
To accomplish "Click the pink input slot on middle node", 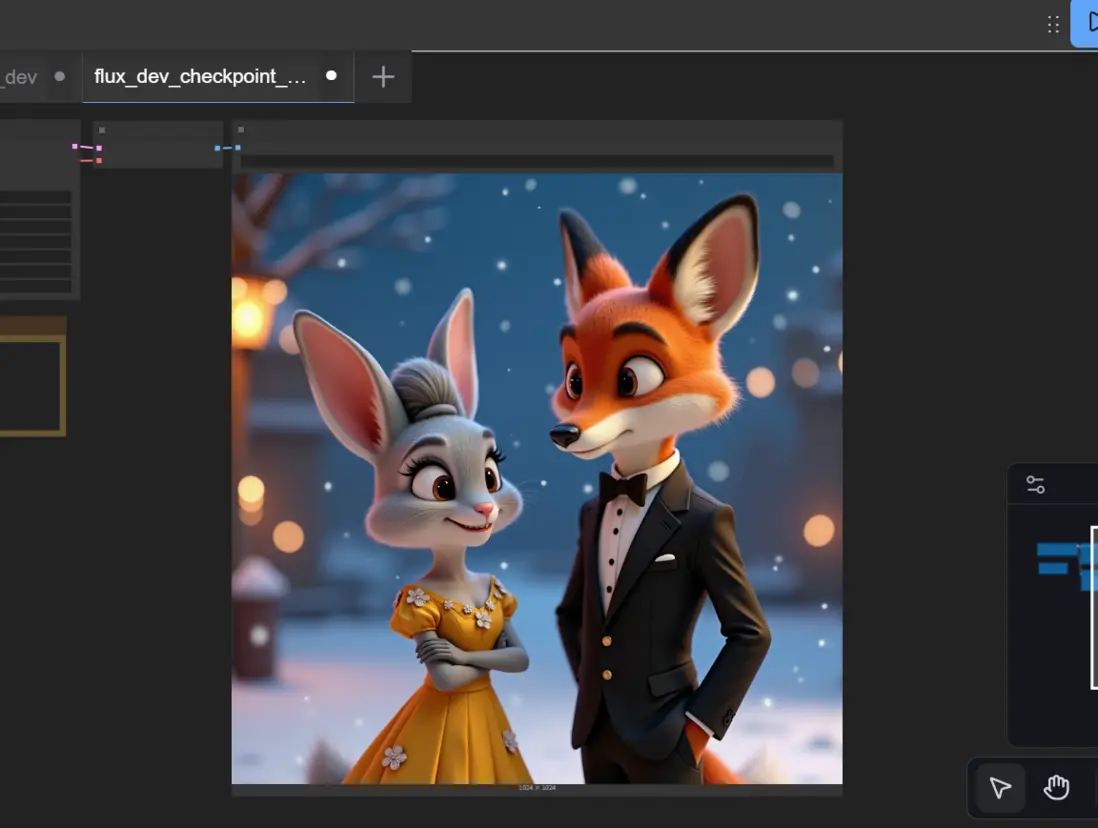I will [99, 148].
